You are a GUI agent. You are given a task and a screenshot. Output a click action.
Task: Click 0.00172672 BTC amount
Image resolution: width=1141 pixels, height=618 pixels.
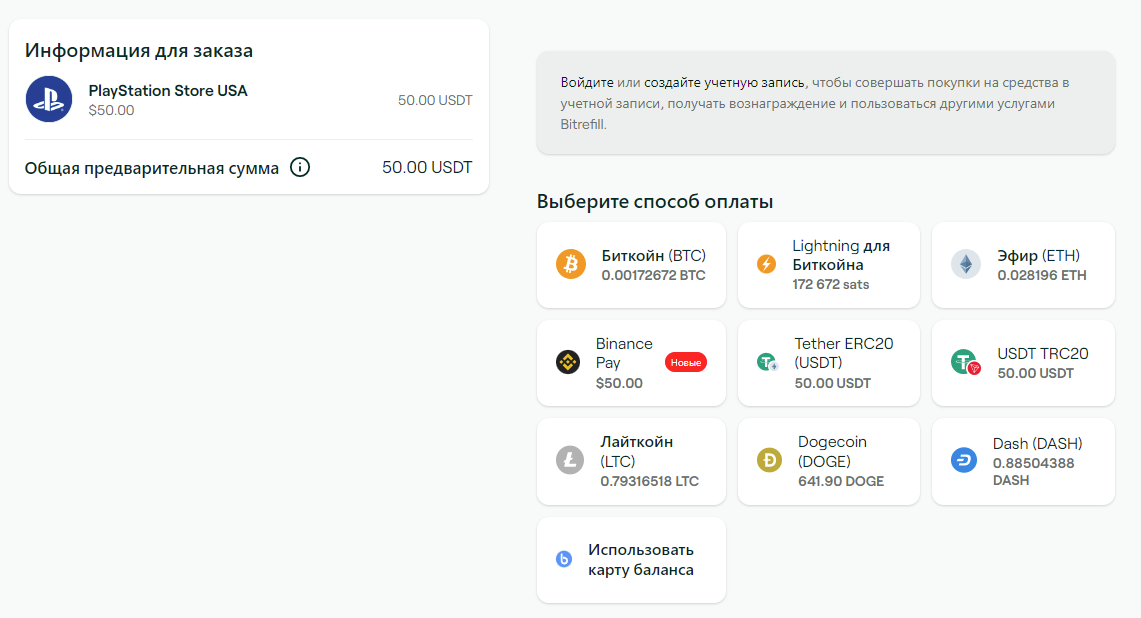[653, 276]
